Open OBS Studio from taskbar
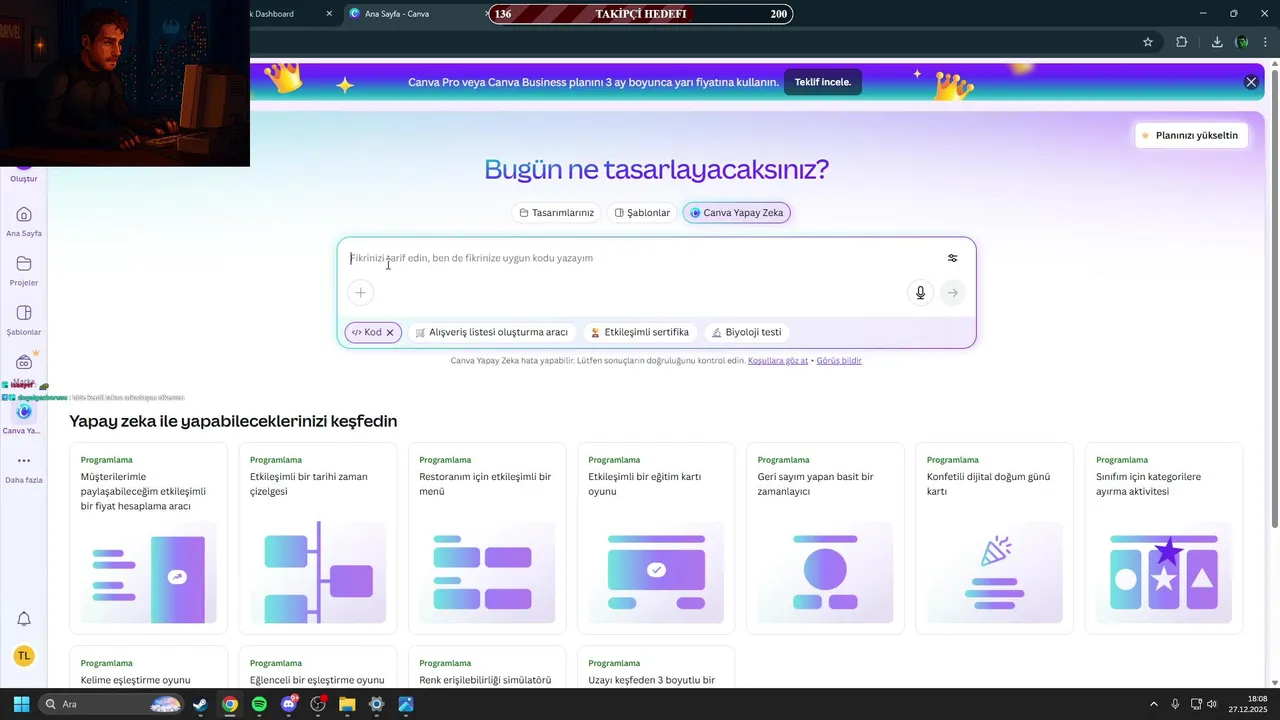 click(318, 704)
